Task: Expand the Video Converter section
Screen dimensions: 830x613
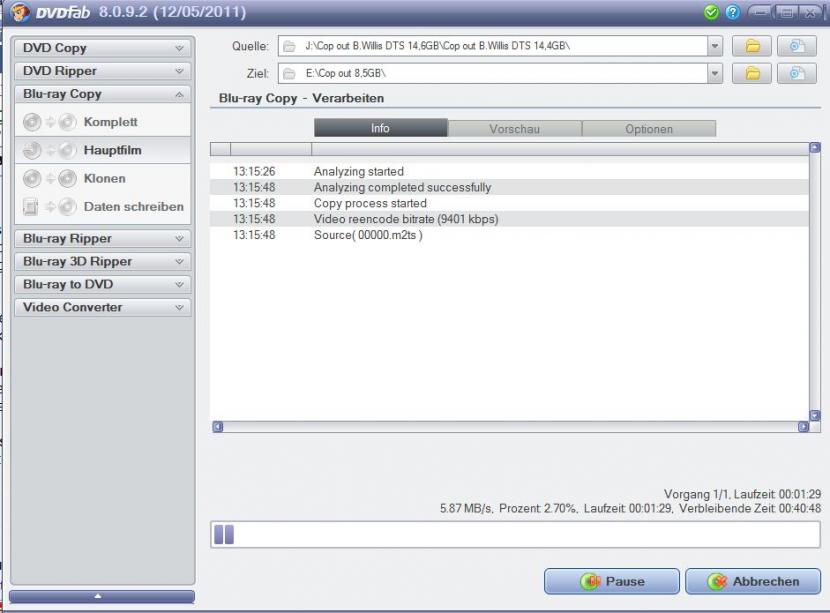Action: click(102, 308)
